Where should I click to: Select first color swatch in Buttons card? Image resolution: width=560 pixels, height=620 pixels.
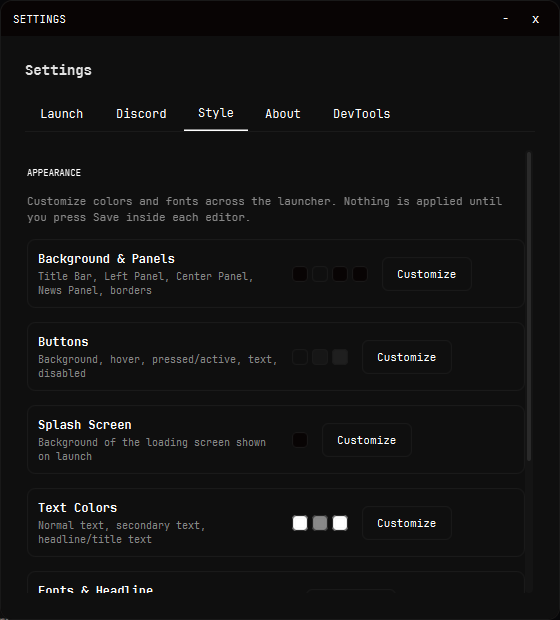click(x=300, y=357)
